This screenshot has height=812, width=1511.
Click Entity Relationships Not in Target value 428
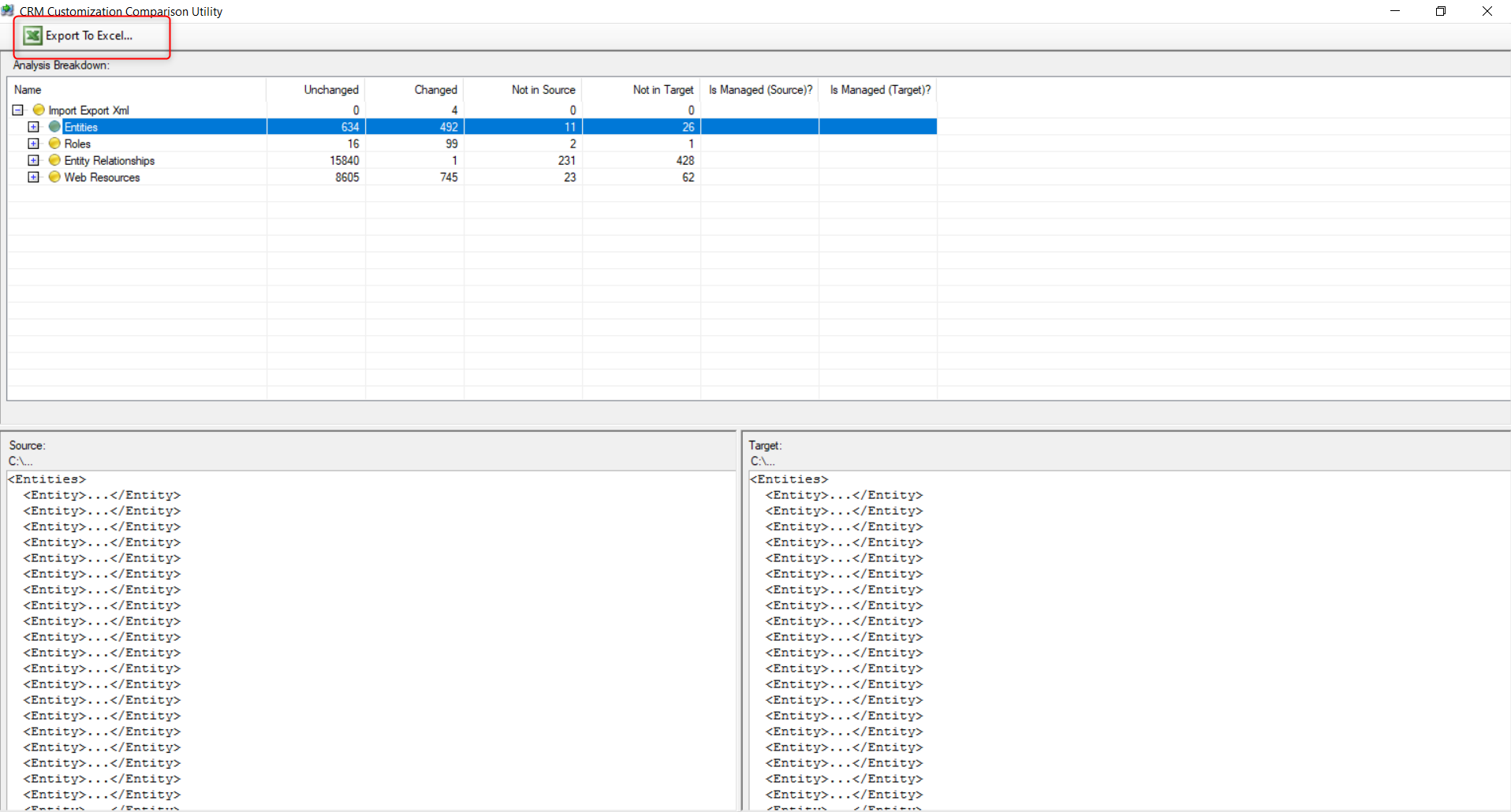click(685, 160)
